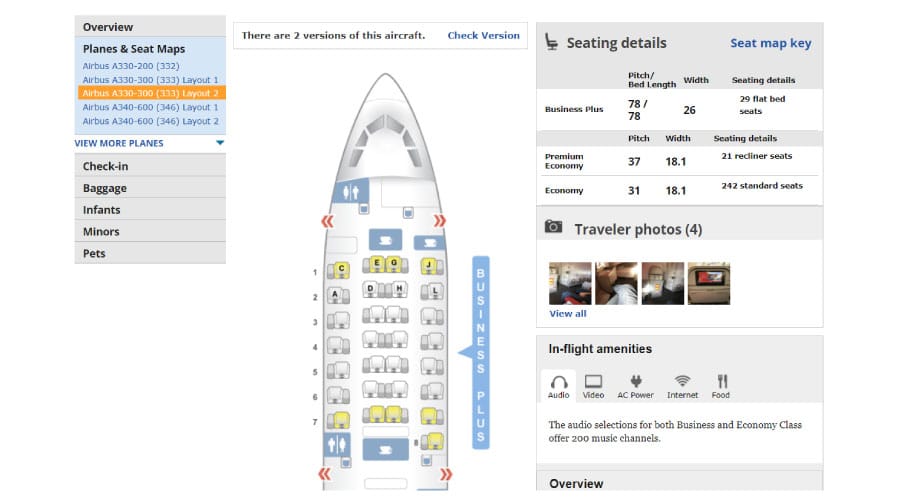Open the first traveler photo thumbnail
This screenshot has height=500, width=900.
(x=570, y=283)
